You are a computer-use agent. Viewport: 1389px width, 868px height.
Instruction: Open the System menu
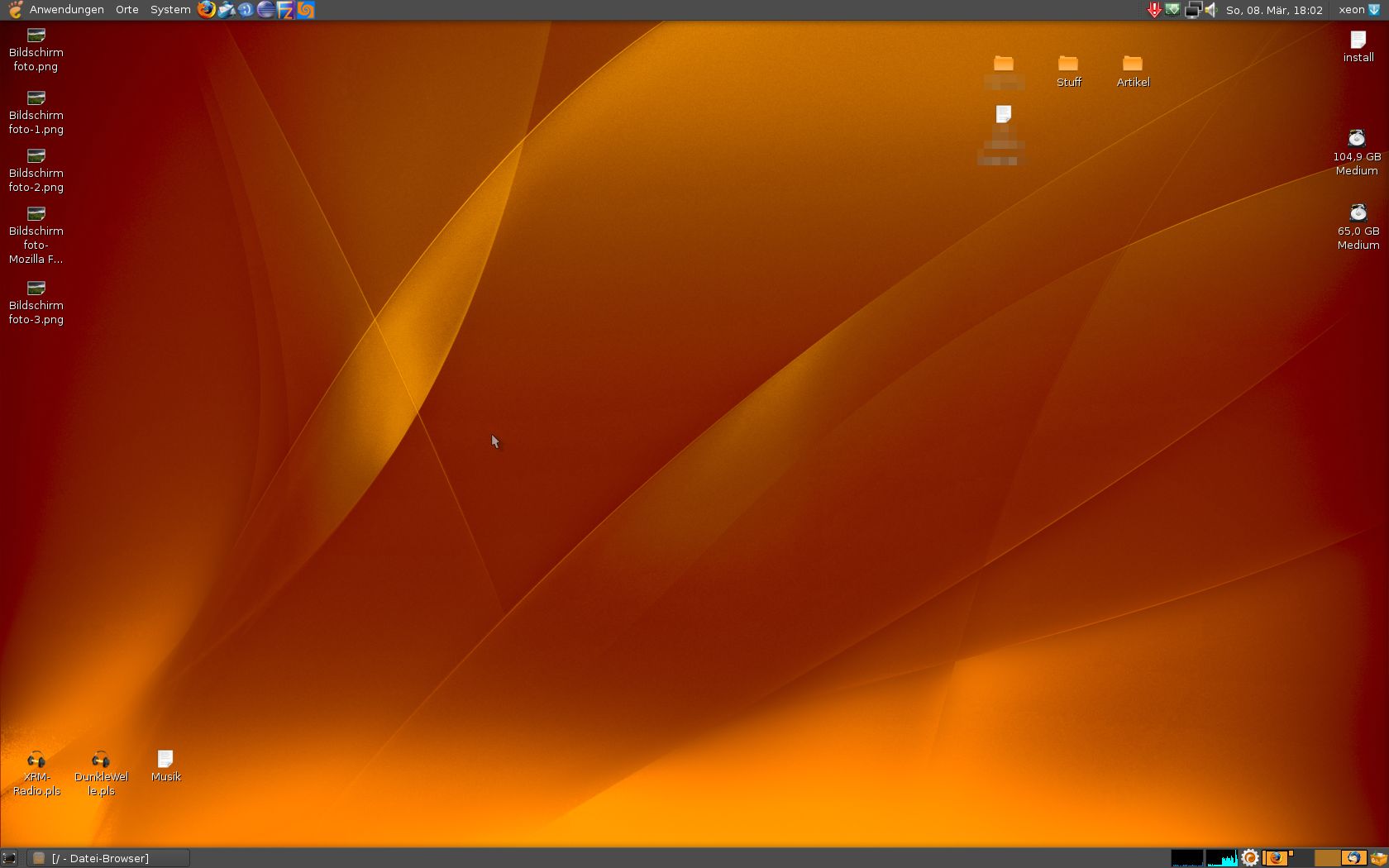[x=170, y=10]
